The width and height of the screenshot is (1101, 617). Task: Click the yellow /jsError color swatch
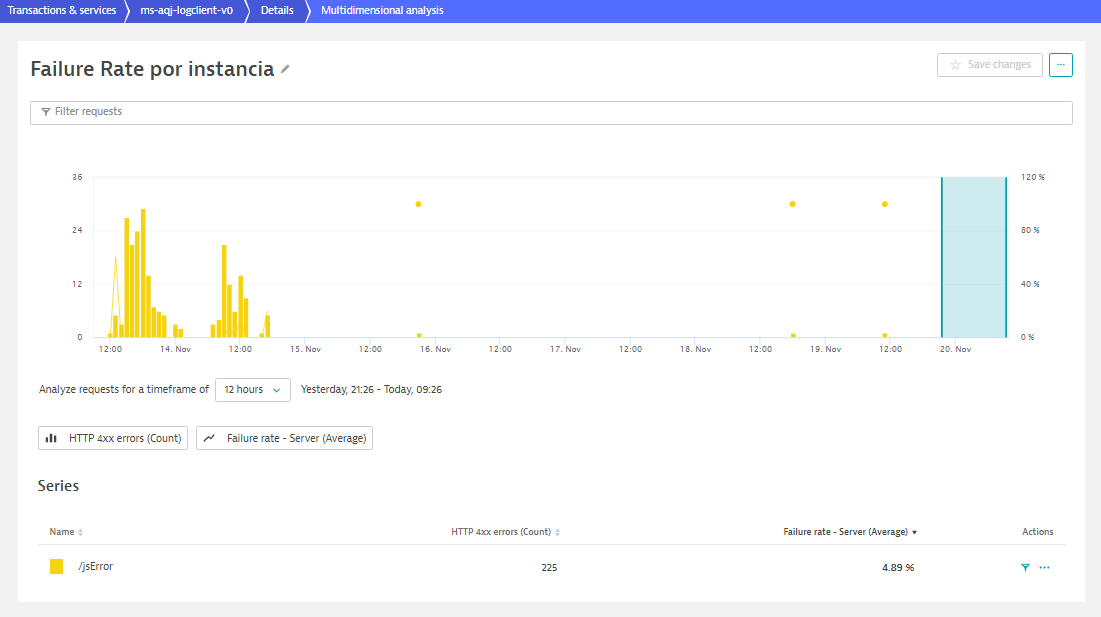(x=57, y=567)
